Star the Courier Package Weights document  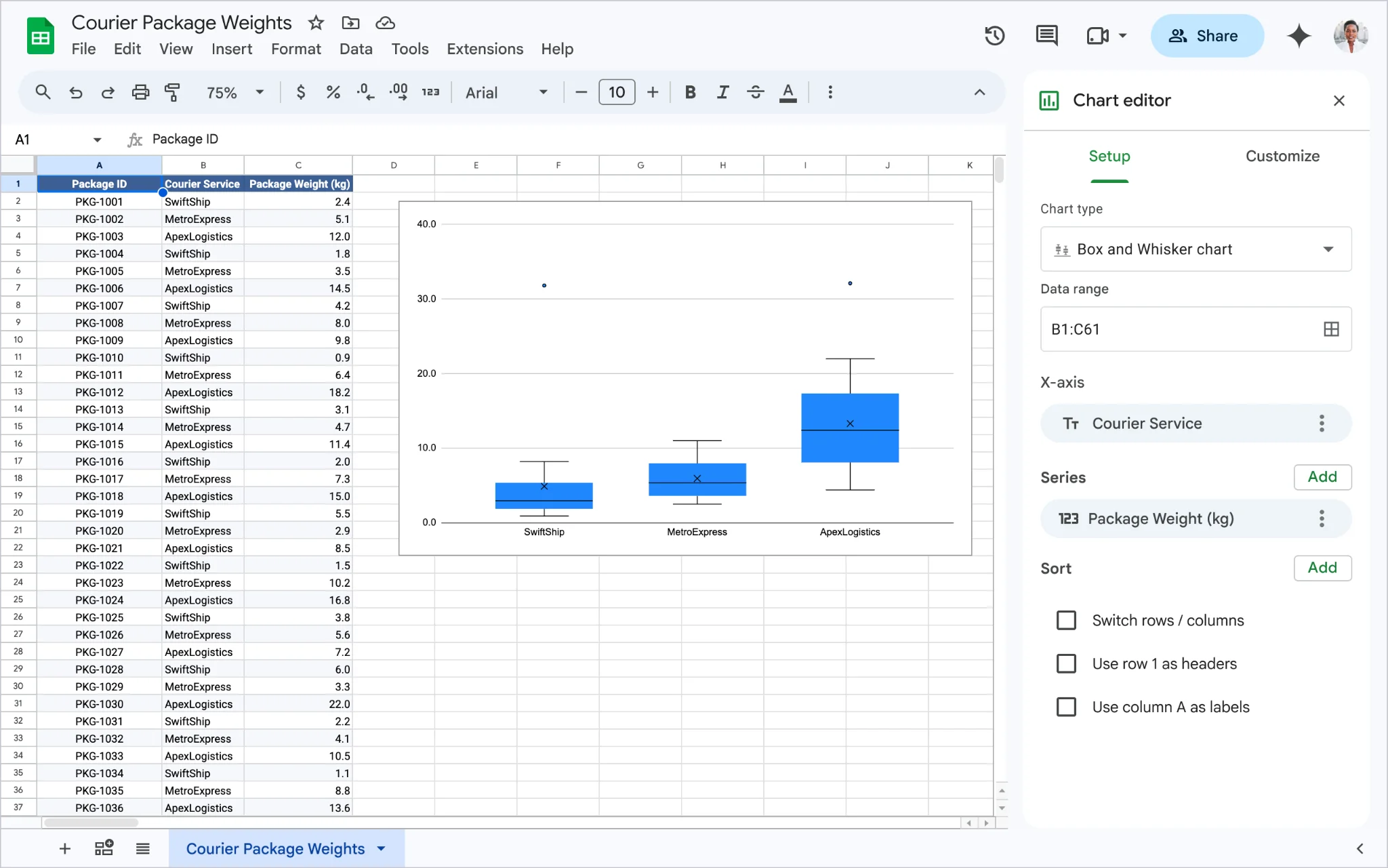(x=316, y=23)
